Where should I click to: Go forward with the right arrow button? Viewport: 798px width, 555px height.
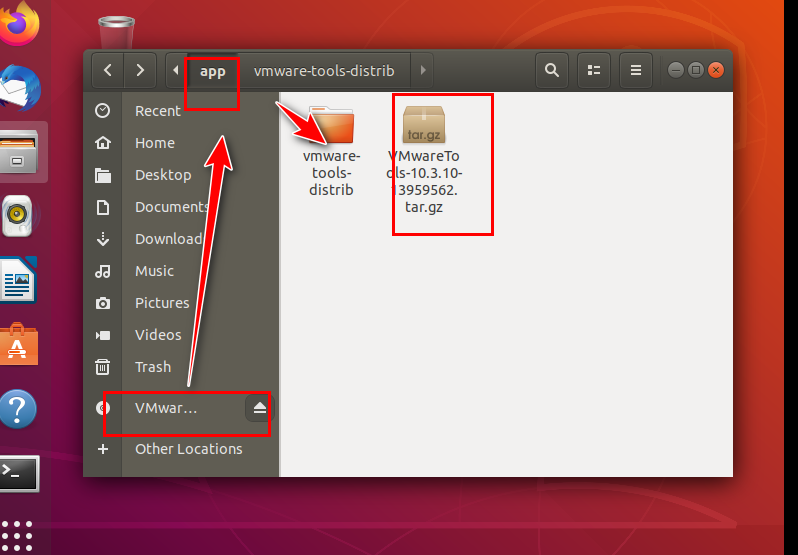(x=140, y=70)
